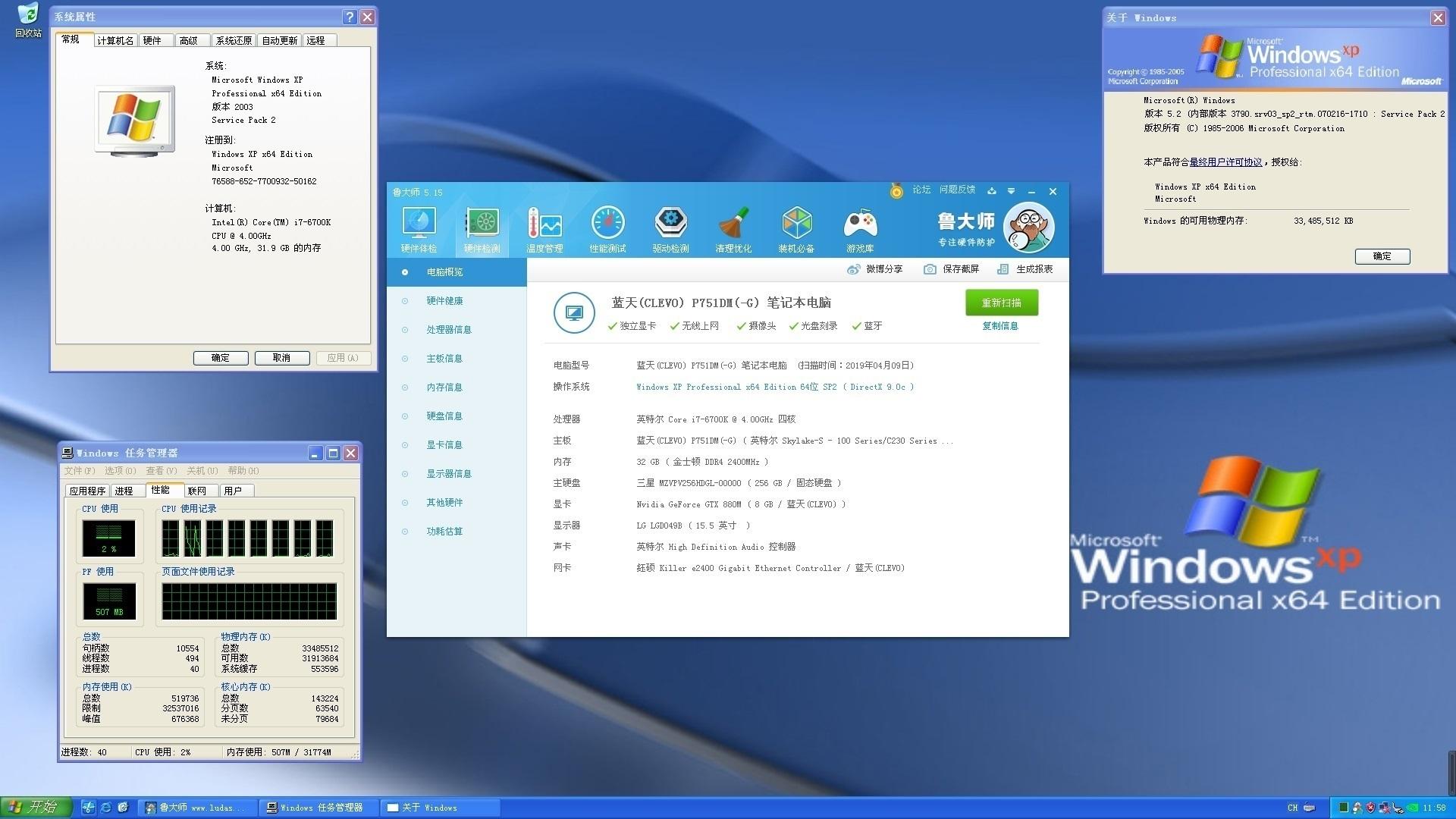
Task: Click the save screenshot (保存截屏) camera icon
Action: [930, 269]
